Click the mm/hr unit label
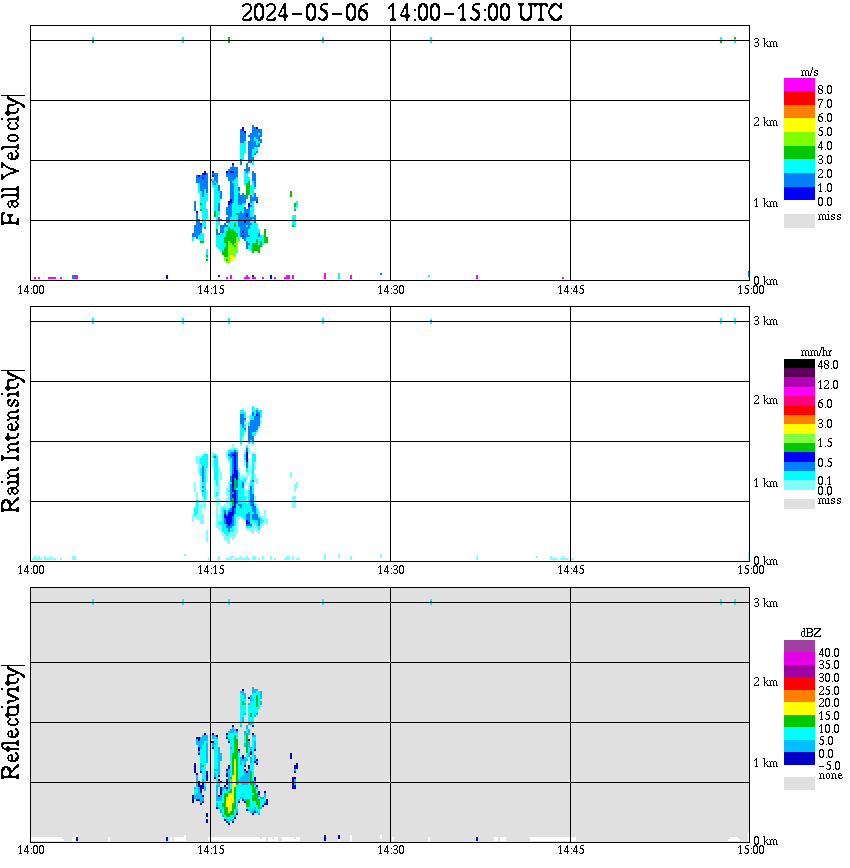This screenshot has width=850, height=868. click(x=816, y=352)
